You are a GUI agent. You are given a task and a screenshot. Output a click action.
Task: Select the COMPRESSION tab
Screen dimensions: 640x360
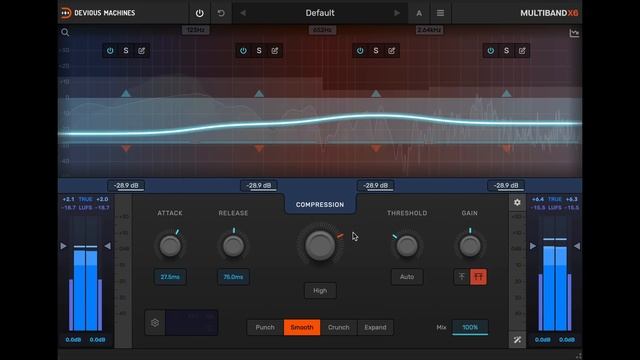(x=320, y=204)
